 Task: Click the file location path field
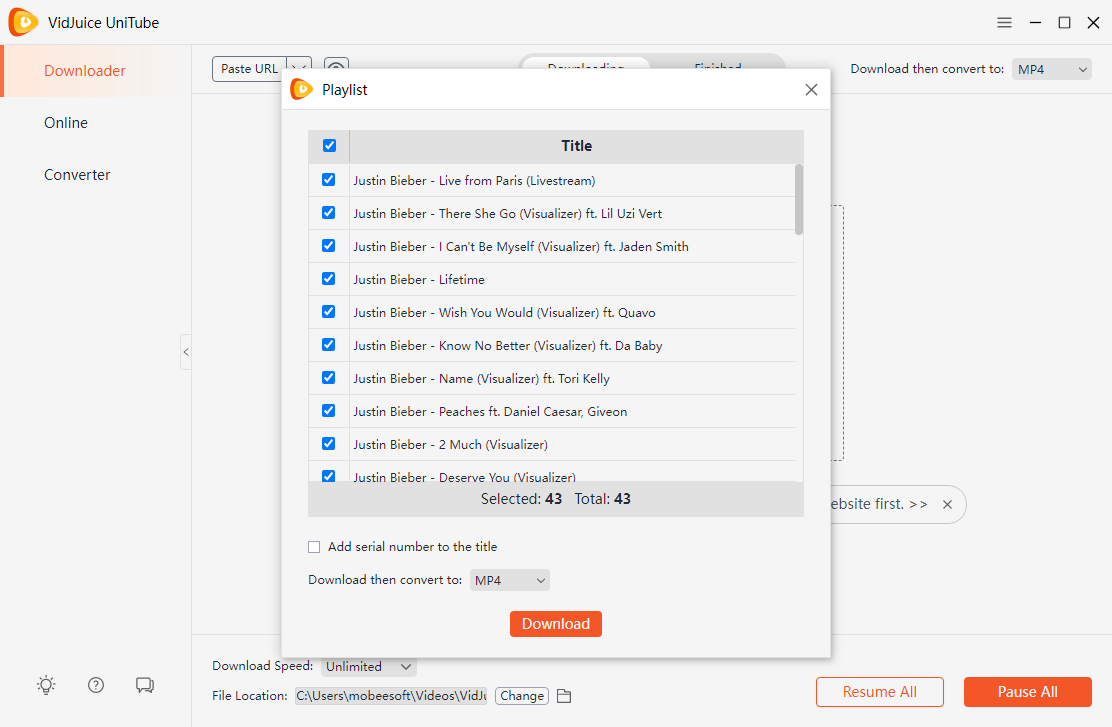[391, 697]
